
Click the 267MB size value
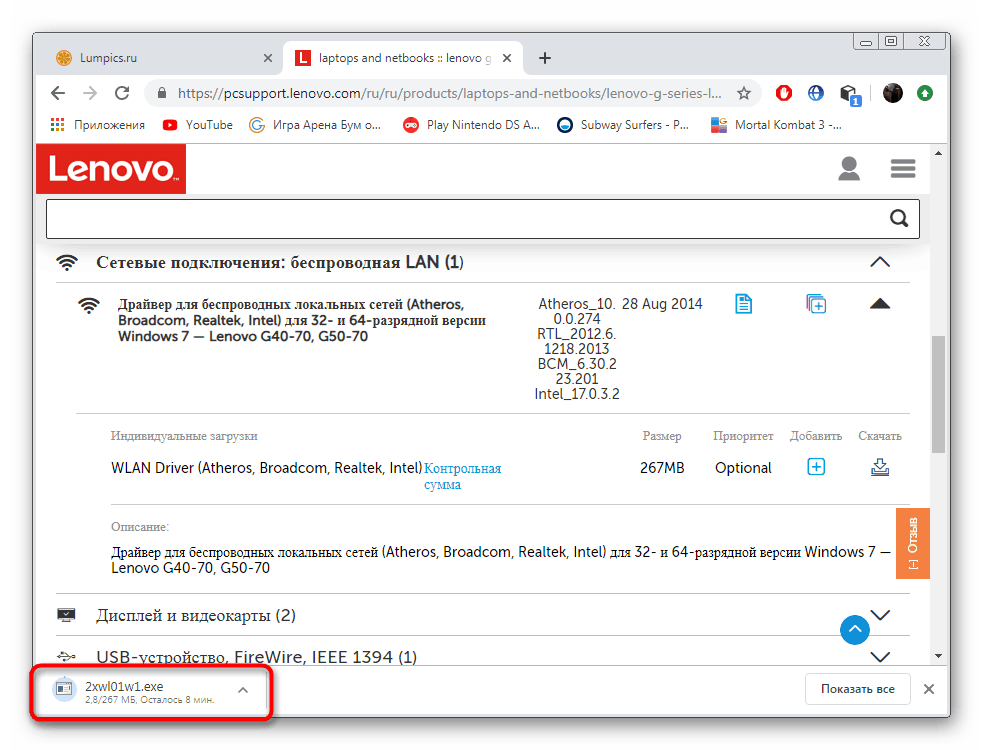click(x=662, y=468)
